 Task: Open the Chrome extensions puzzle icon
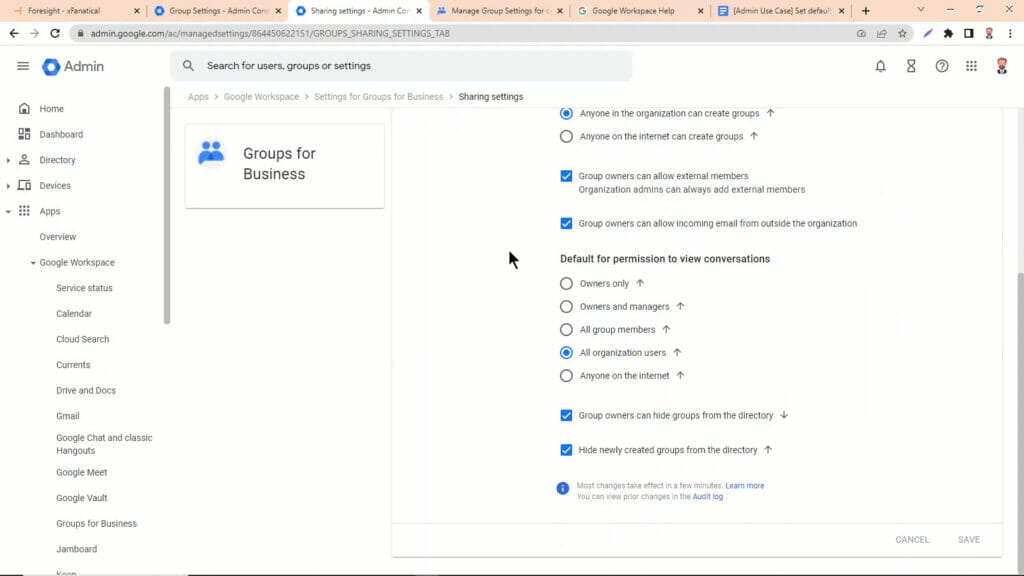pos(948,33)
